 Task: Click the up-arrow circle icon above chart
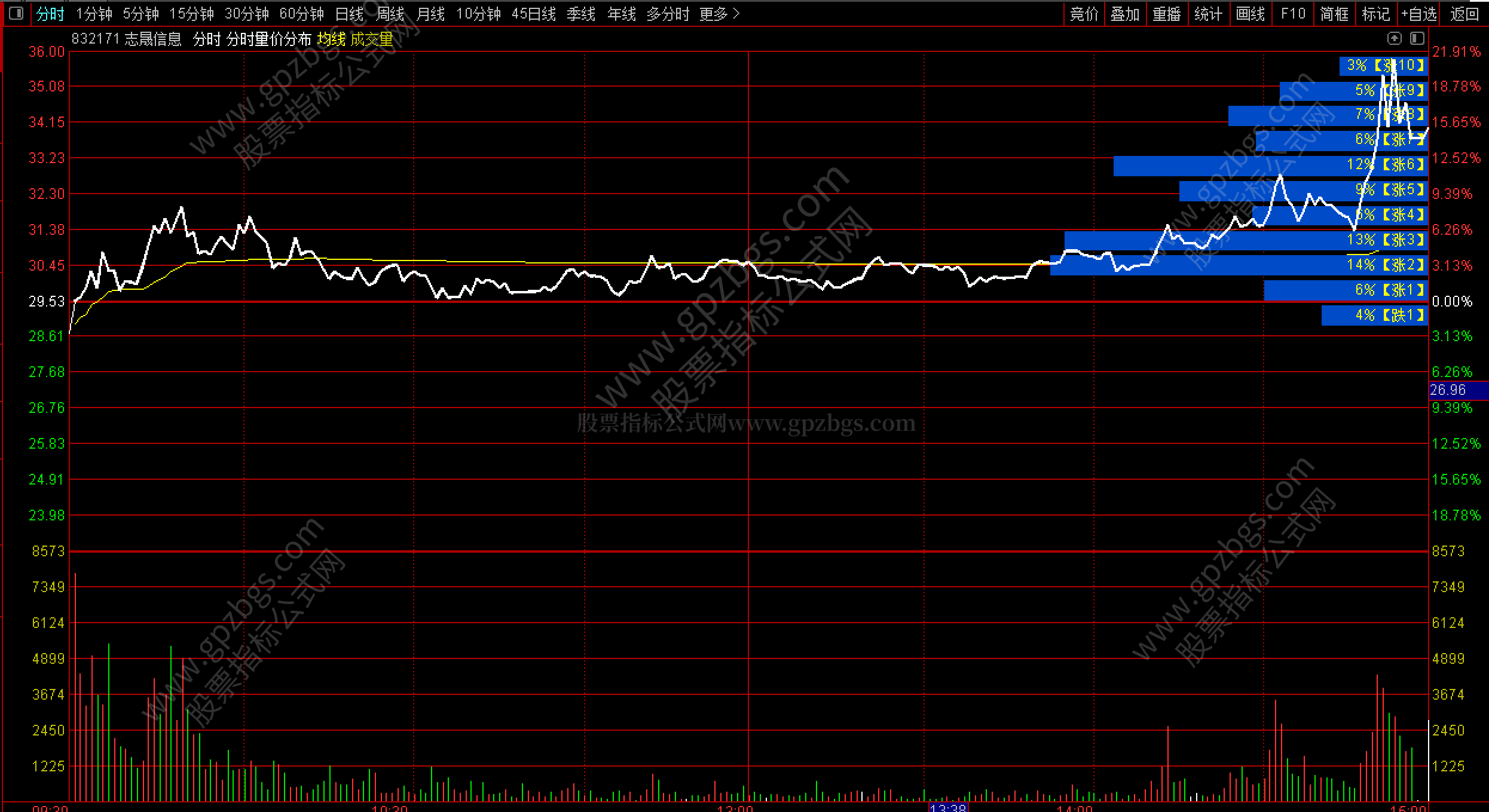point(1394,39)
